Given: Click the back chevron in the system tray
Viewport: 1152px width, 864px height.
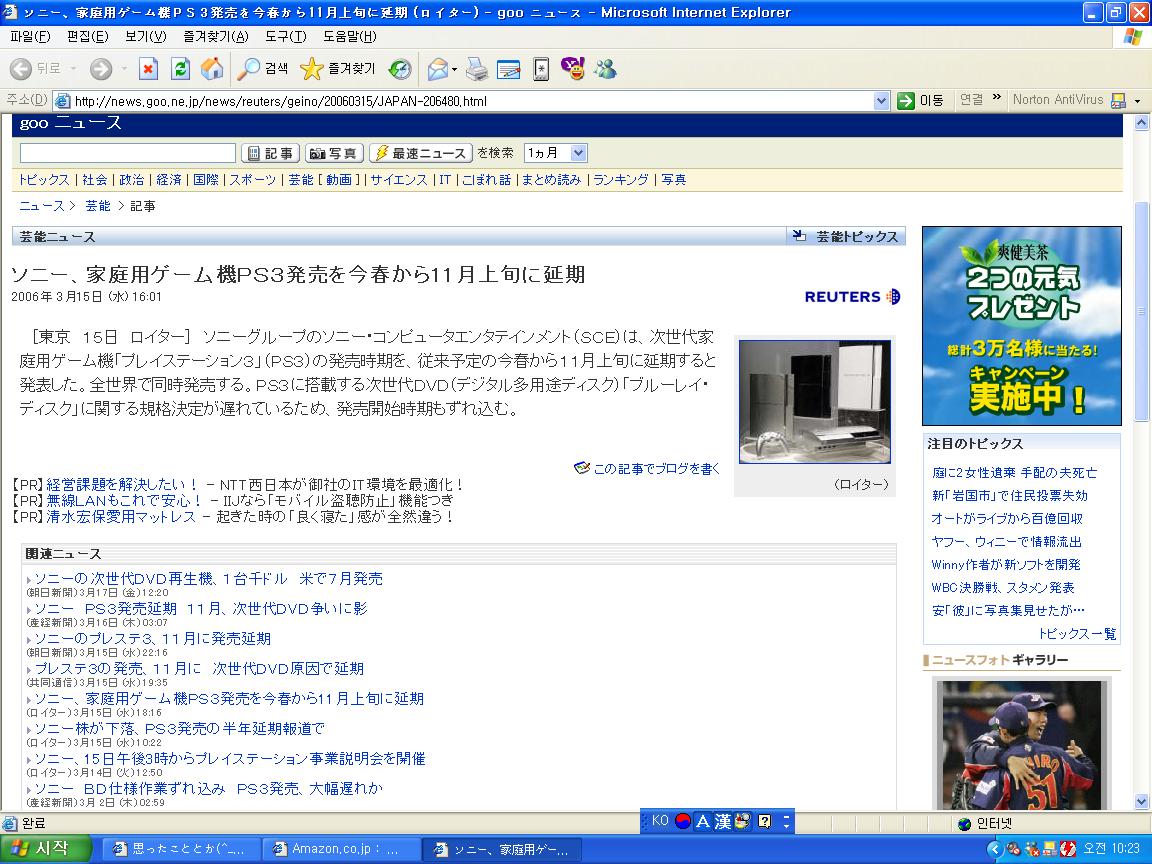Looking at the screenshot, I should [995, 849].
